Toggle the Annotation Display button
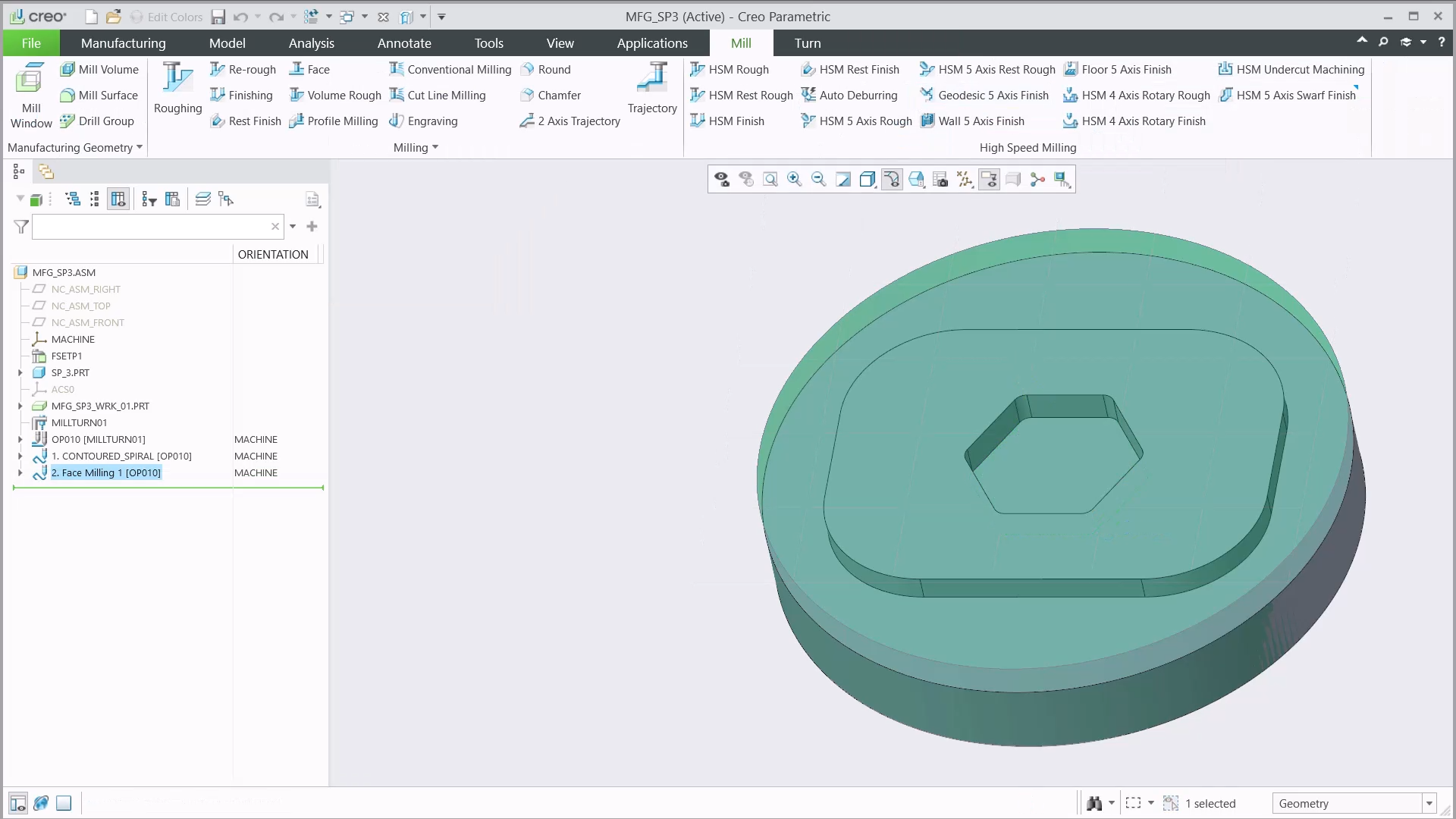The image size is (1456, 819). [989, 180]
